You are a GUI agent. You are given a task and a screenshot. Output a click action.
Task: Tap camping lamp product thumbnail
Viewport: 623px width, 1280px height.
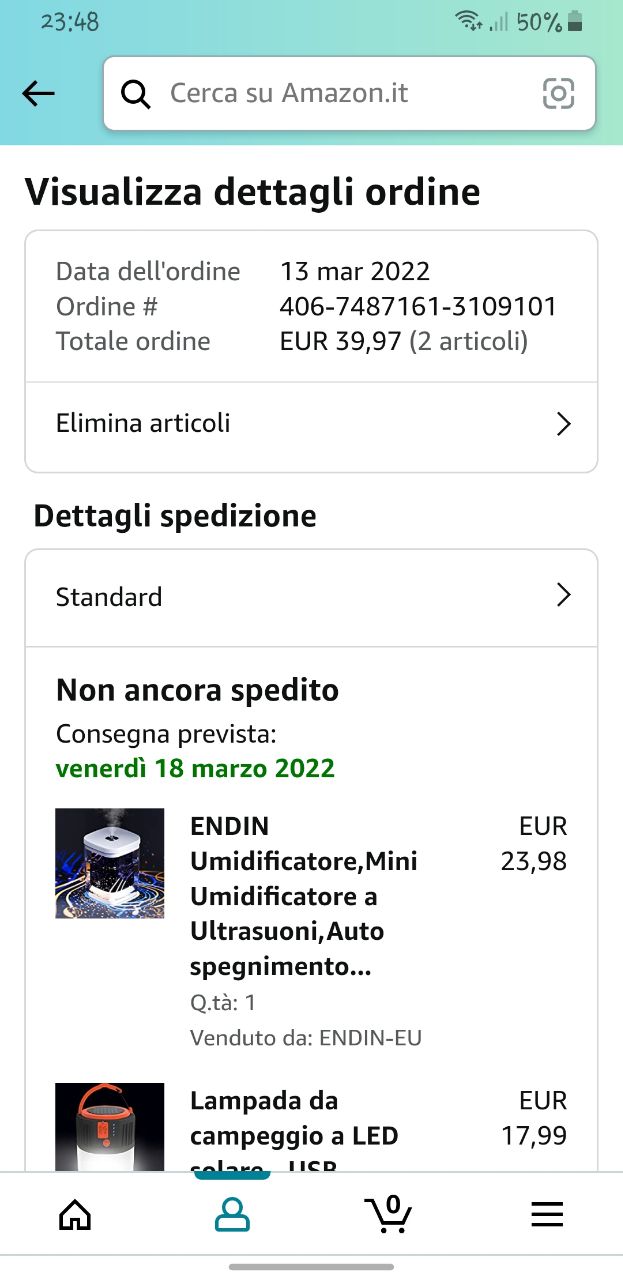110,1127
